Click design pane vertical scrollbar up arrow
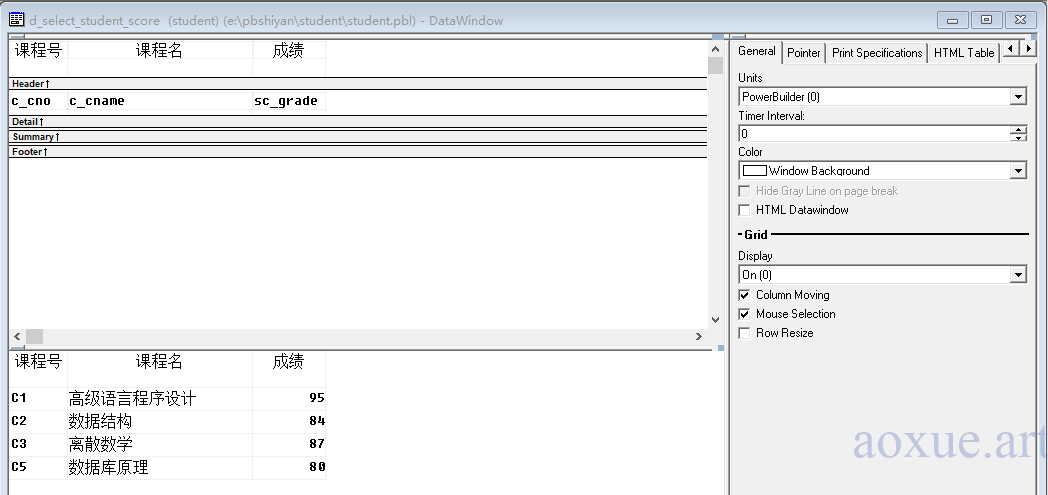The width and height of the screenshot is (1048, 495). click(x=715, y=49)
